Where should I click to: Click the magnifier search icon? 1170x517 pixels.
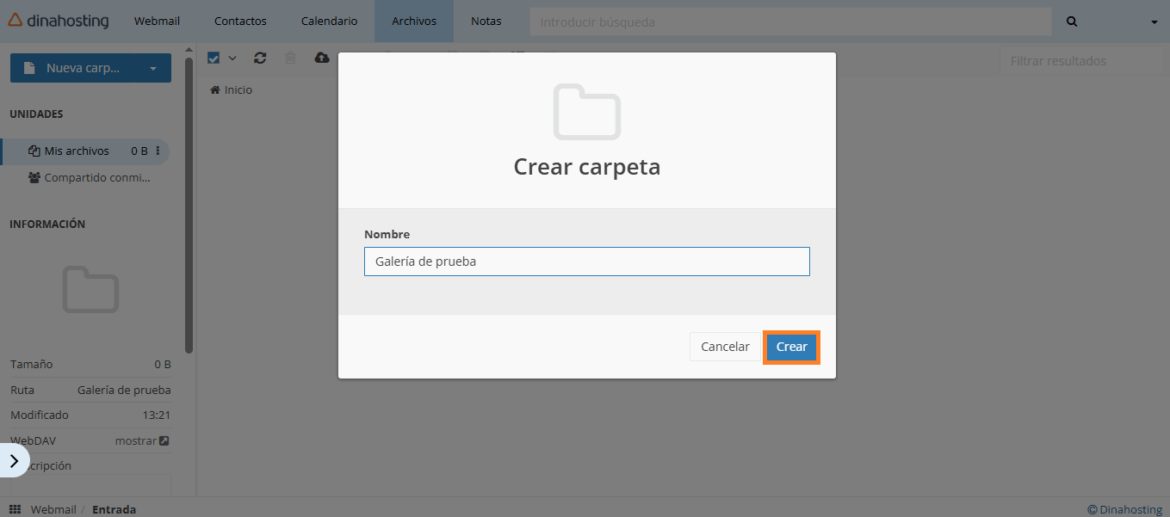pos(1072,22)
